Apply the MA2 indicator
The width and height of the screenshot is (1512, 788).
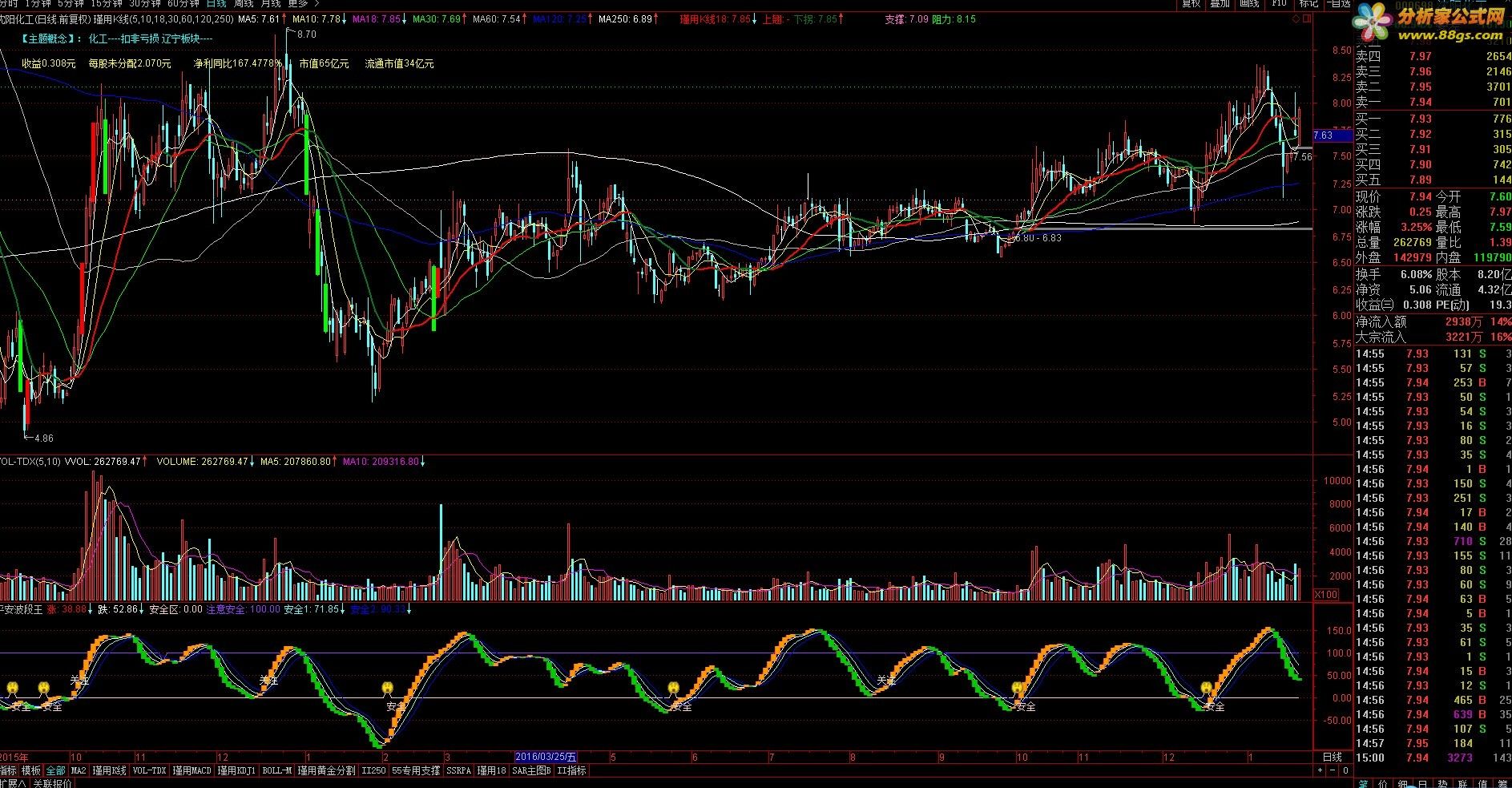pyautogui.click(x=79, y=770)
